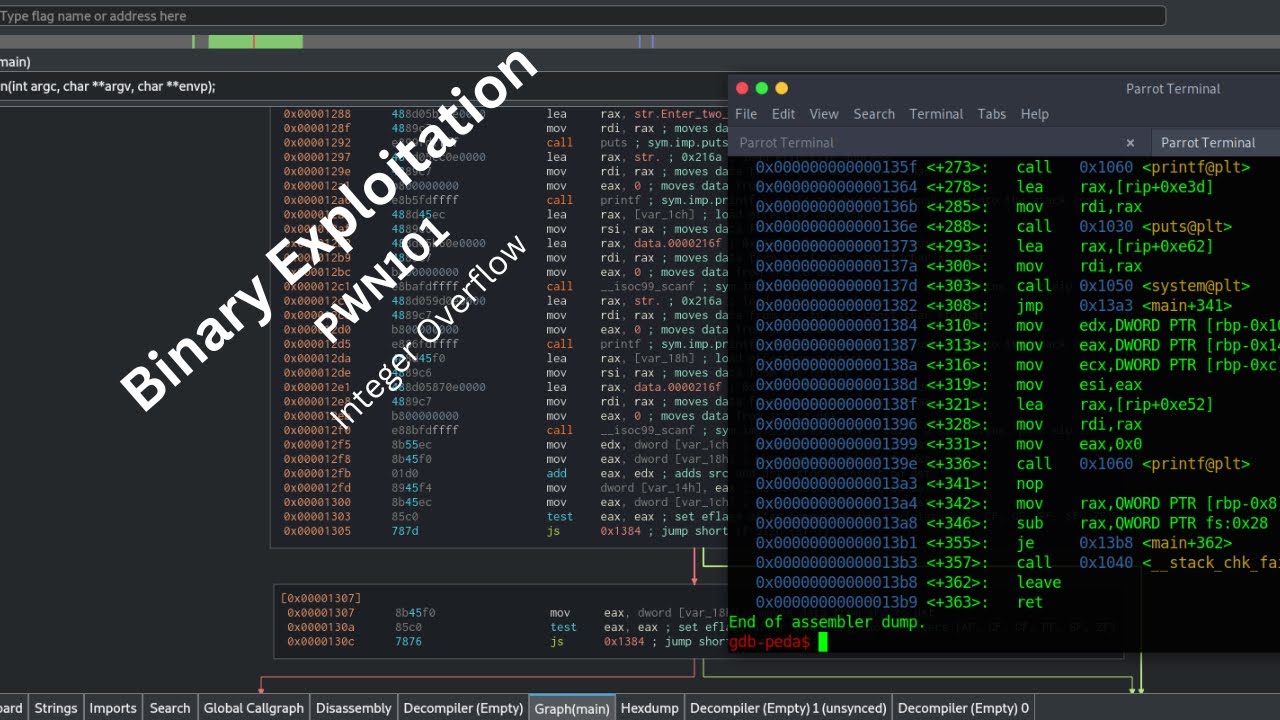1280x720 pixels.
Task: Select Decompiler (Empty) 1 (unsynced) tab
Action: pyautogui.click(x=788, y=708)
